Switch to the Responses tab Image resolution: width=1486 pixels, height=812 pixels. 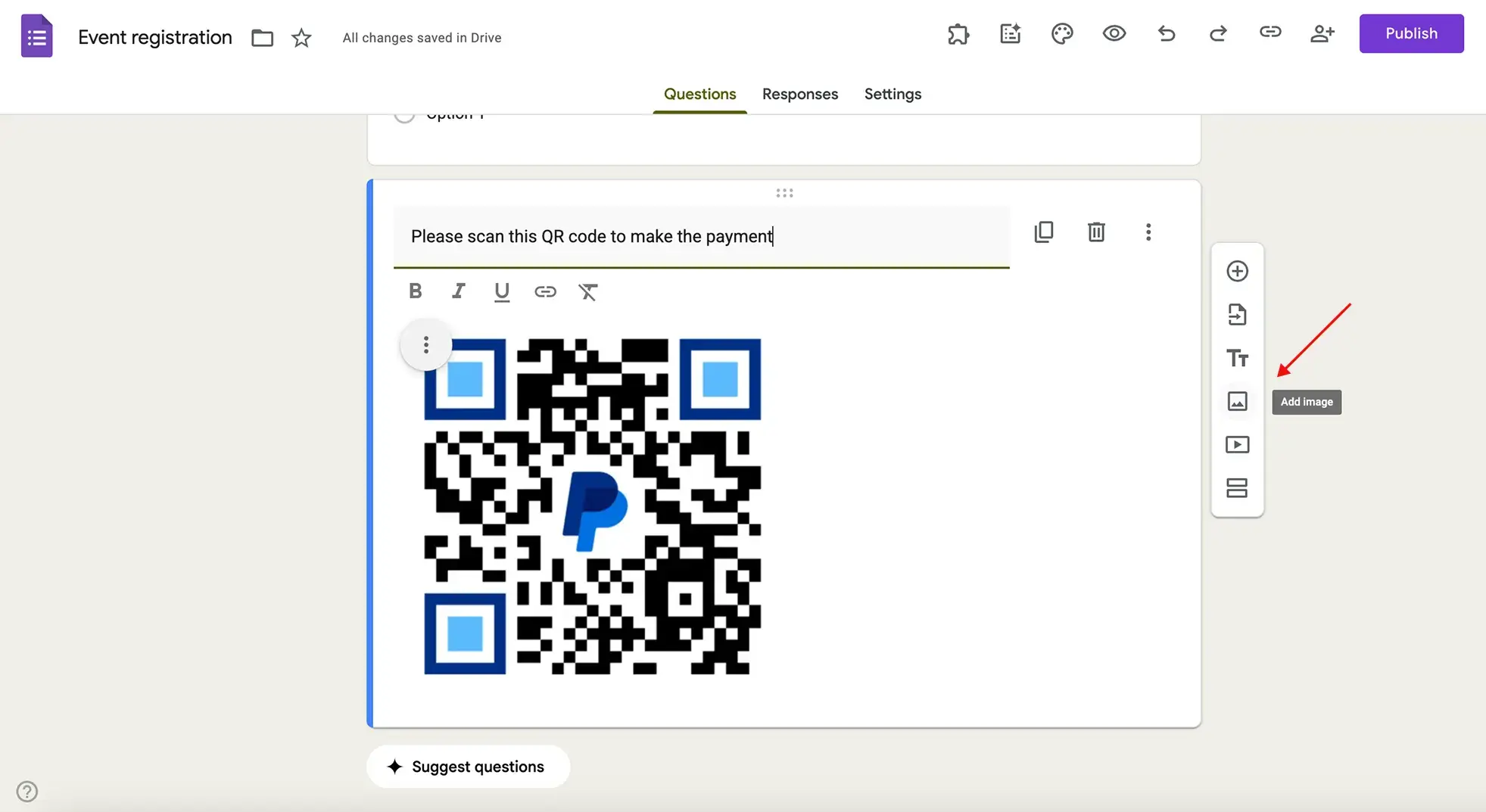799,94
